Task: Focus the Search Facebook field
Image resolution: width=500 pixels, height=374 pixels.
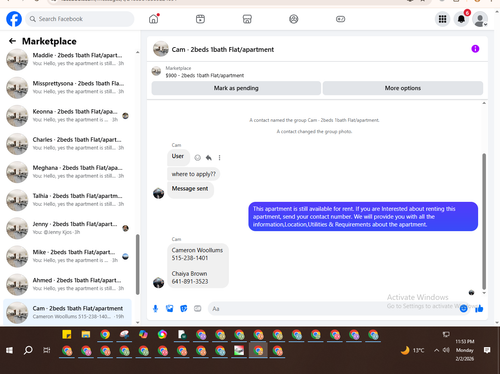Action: pos(80,19)
